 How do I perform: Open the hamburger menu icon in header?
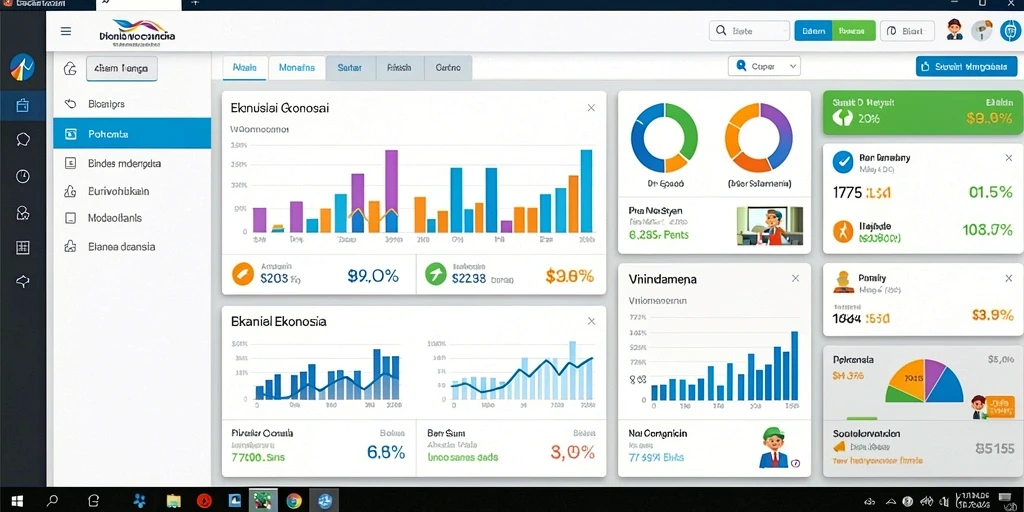pos(66,31)
